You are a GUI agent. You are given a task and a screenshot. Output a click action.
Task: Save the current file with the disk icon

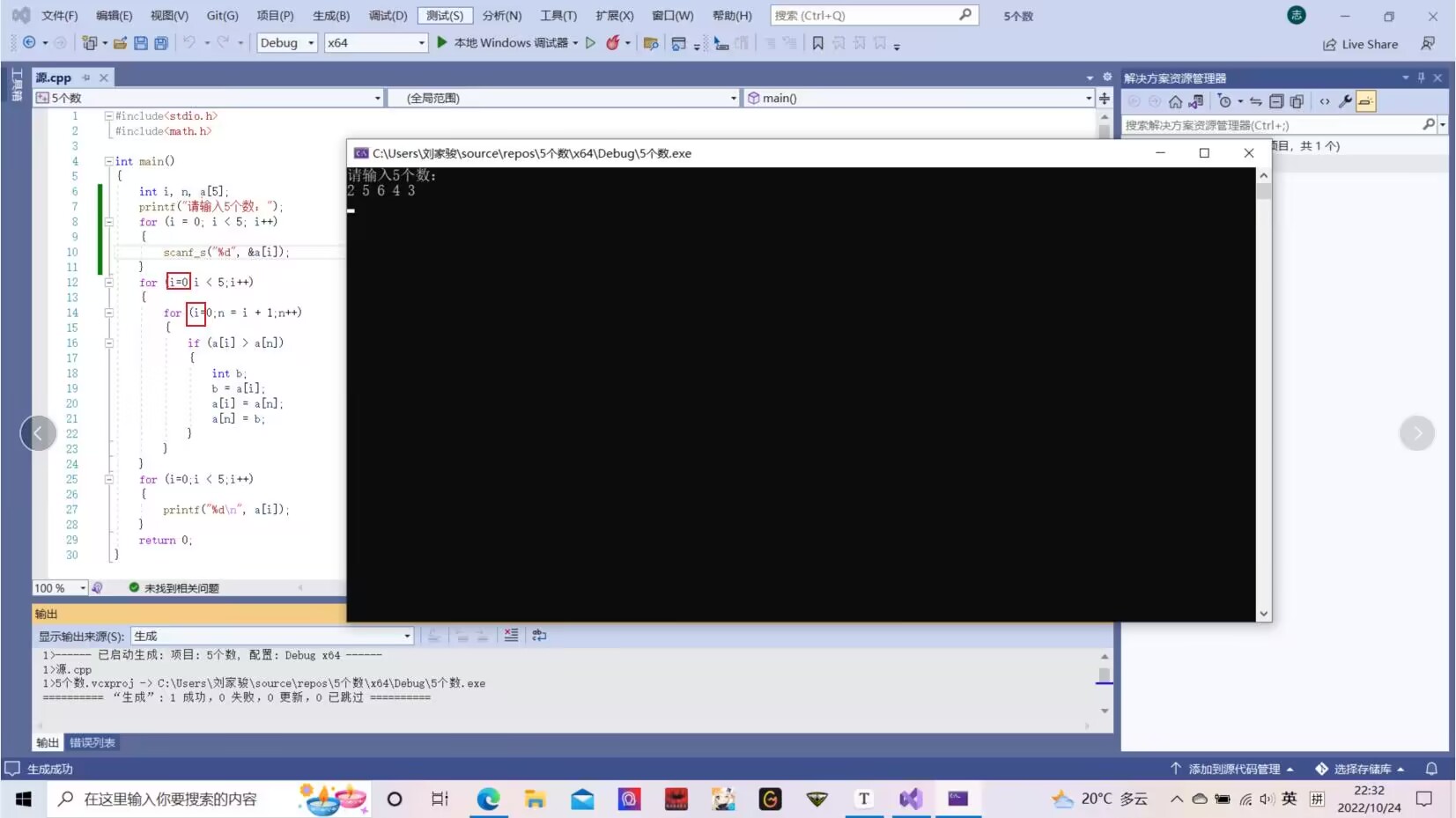tap(140, 42)
